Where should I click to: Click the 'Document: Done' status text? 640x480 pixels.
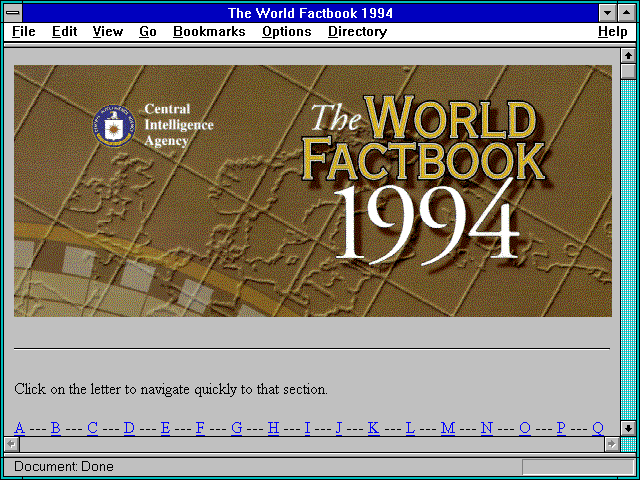(64, 467)
